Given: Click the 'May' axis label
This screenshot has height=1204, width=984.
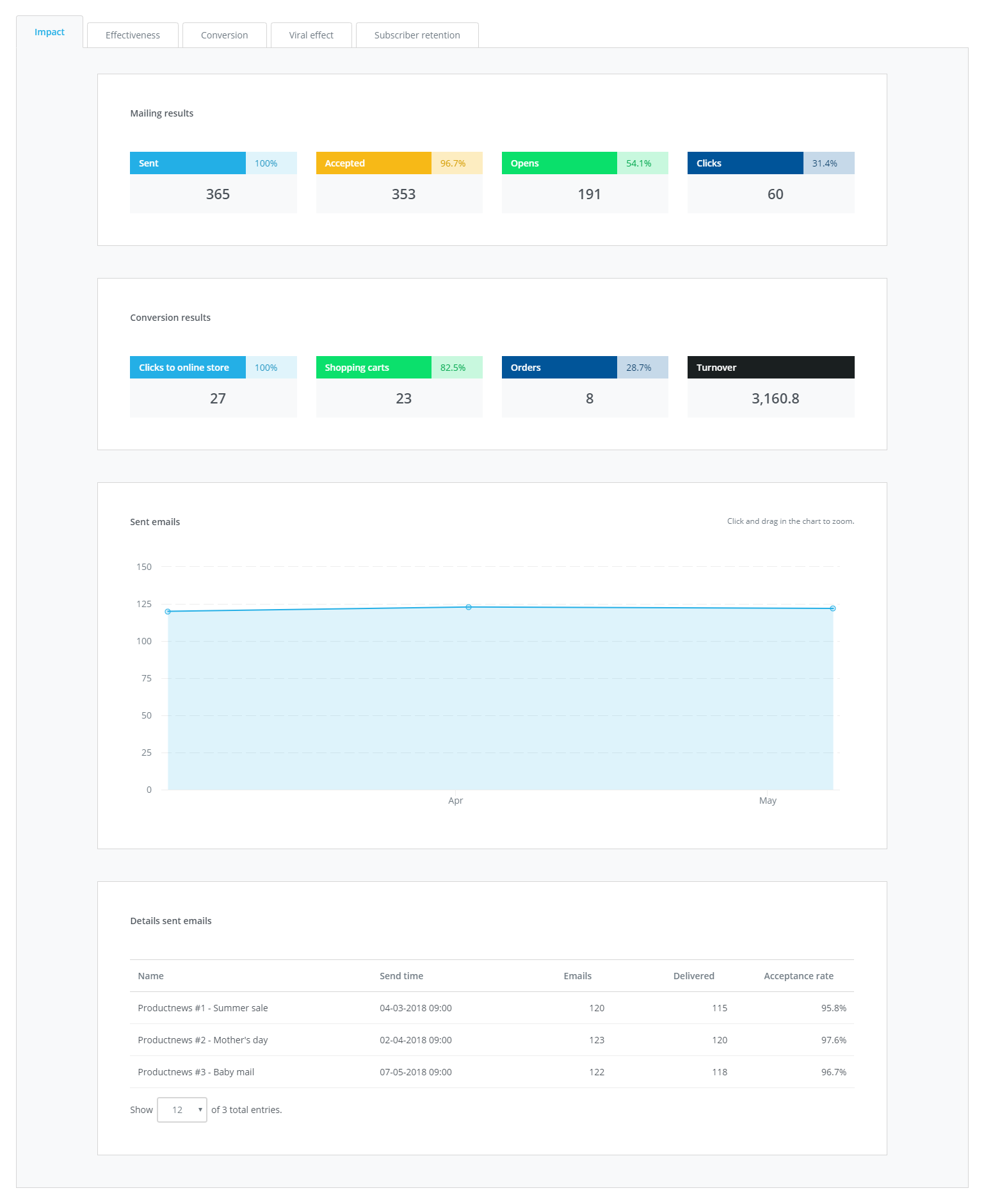Looking at the screenshot, I should [x=768, y=801].
